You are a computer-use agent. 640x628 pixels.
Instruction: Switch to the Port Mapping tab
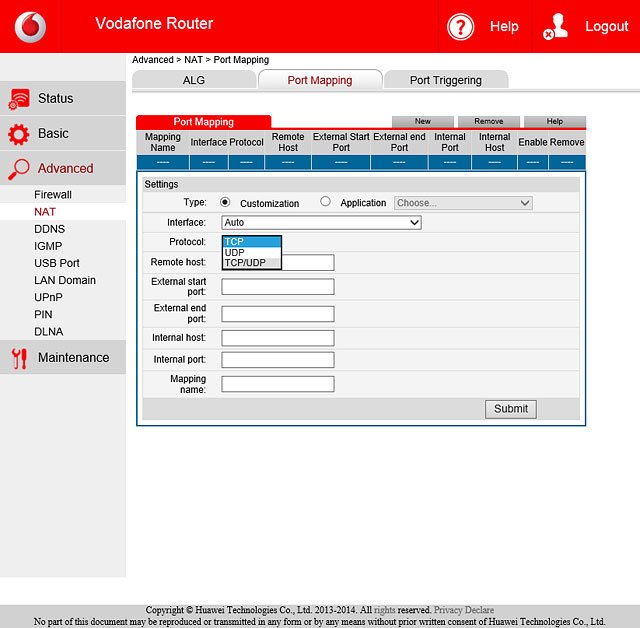(x=320, y=80)
